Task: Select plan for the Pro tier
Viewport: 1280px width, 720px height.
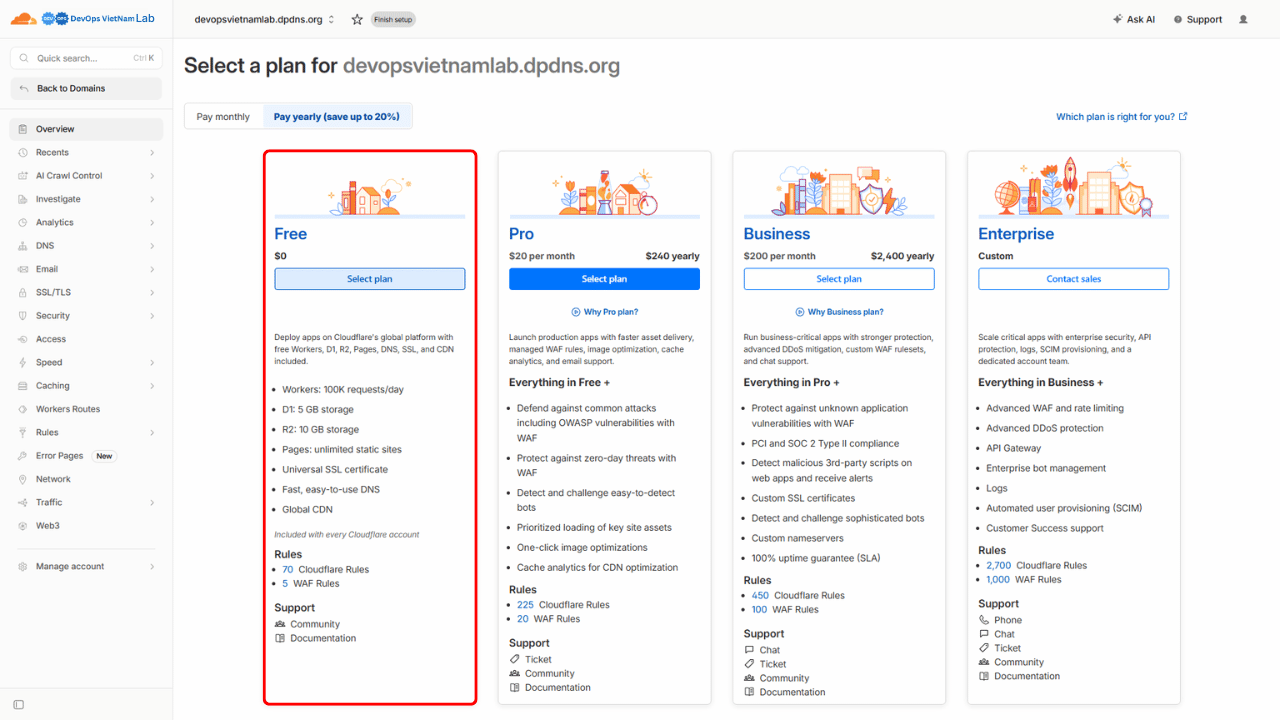Action: click(x=604, y=279)
